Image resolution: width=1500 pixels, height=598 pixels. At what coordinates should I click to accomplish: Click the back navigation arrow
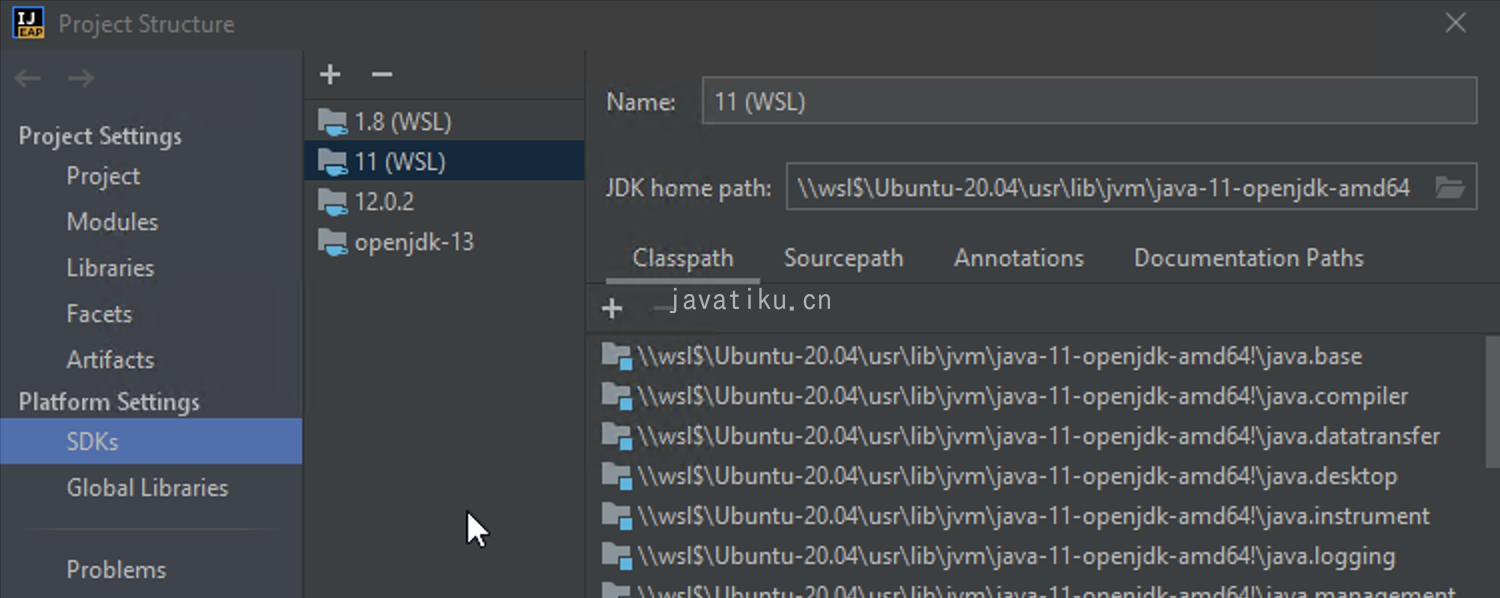[x=28, y=78]
